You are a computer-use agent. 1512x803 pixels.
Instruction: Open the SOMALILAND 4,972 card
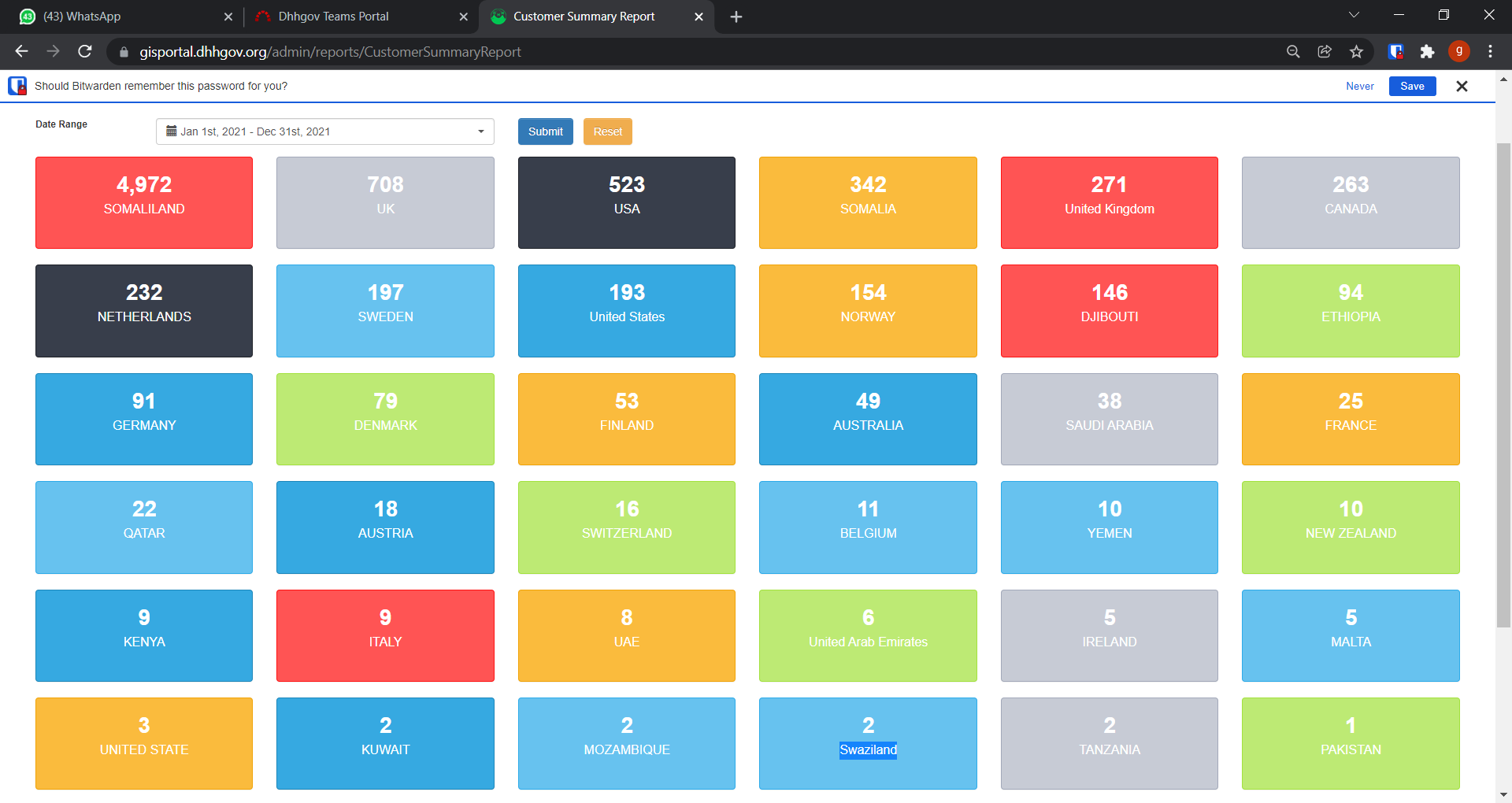coord(144,202)
